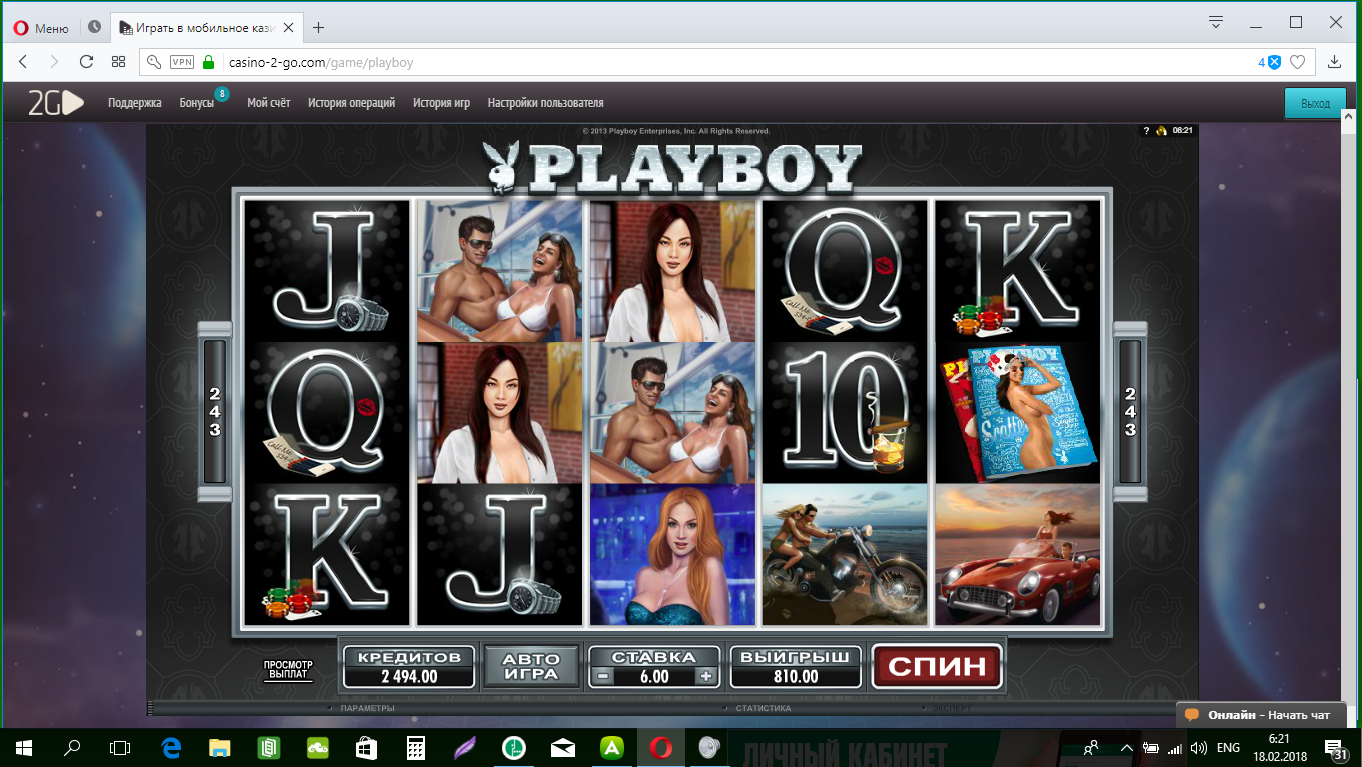The height and width of the screenshot is (767, 1362).
Task: Click the flame icon next to game clock
Action: tap(1161, 130)
